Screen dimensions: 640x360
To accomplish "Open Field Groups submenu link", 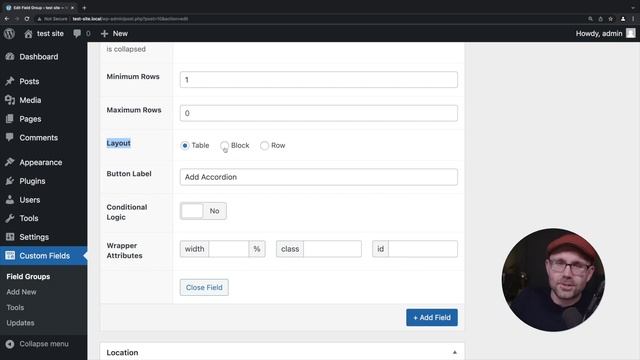I will [x=28, y=276].
